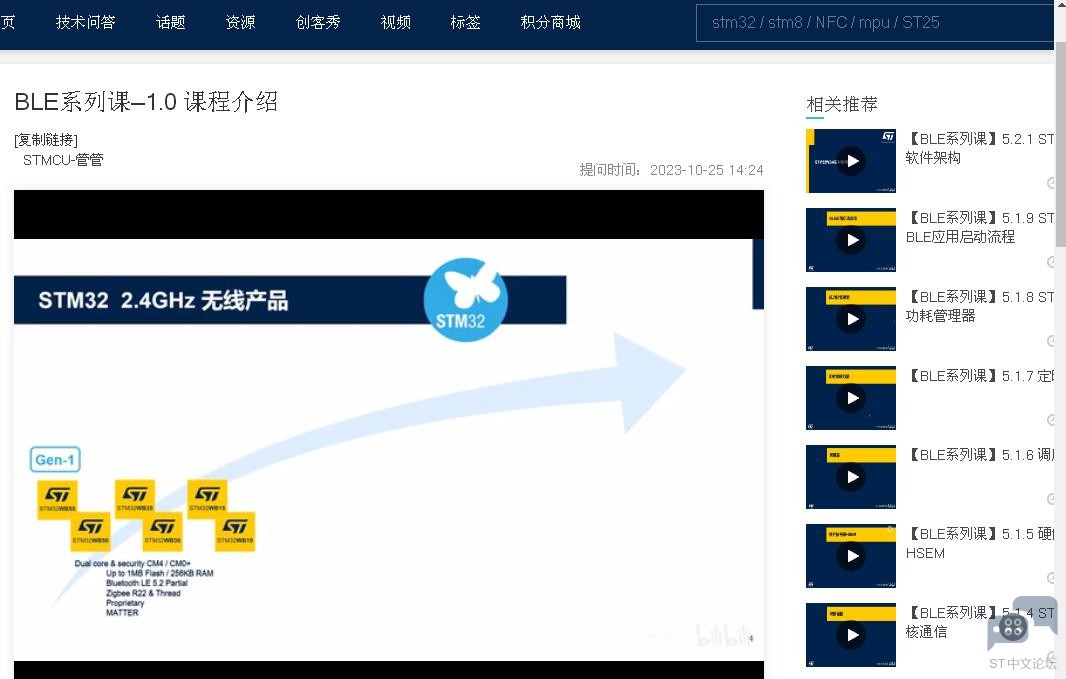Open the 积分商城 nav item
This screenshot has height=679, width=1066.
point(551,22)
